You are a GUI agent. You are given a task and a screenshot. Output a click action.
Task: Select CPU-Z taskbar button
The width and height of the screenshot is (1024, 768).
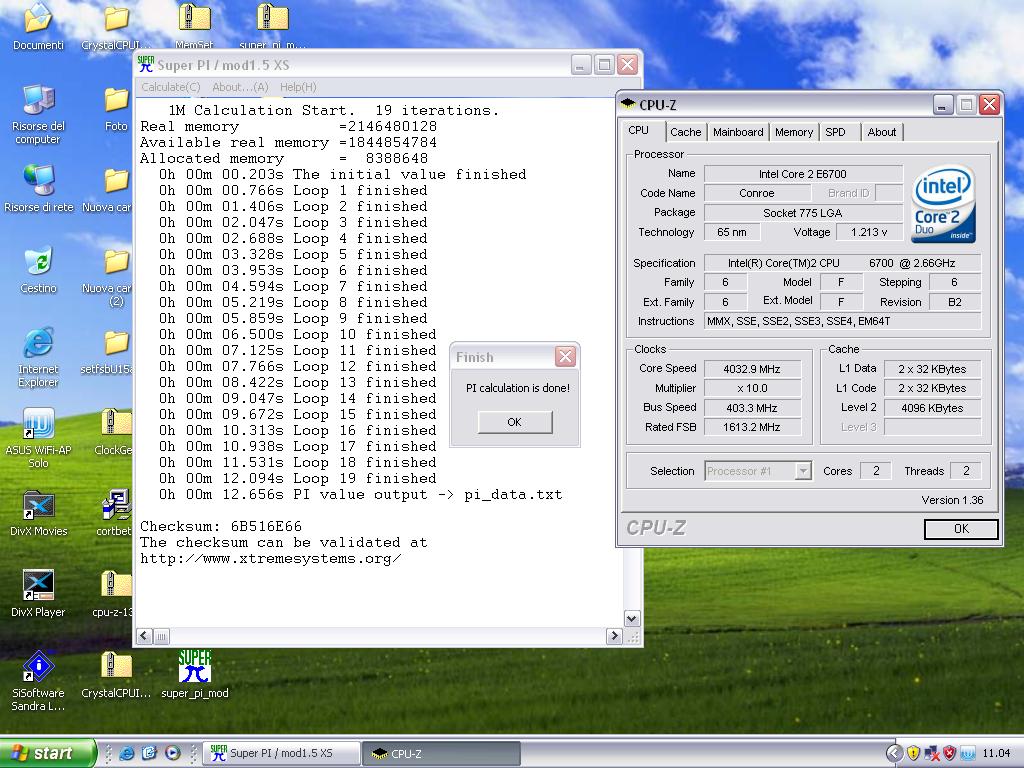coord(441,753)
